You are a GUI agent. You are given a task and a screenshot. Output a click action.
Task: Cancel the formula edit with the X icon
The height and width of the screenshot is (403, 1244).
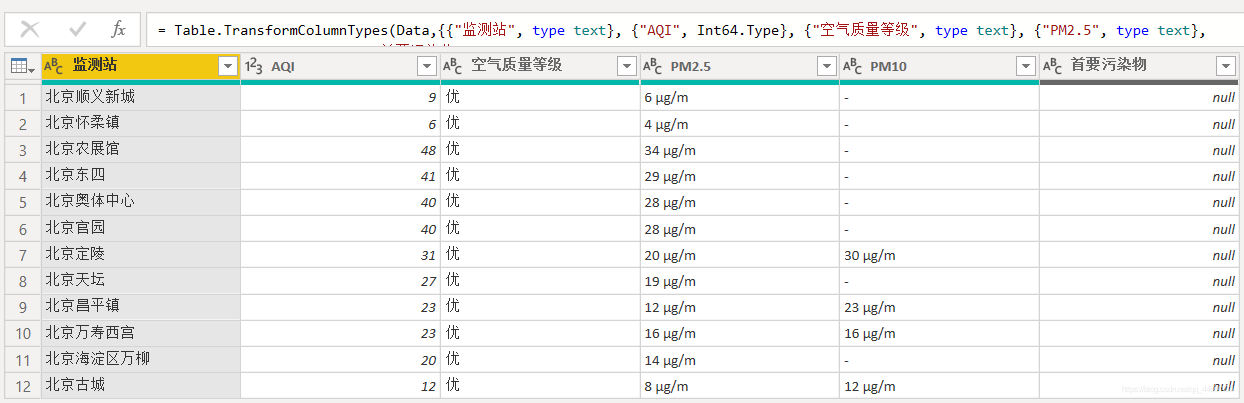30,29
